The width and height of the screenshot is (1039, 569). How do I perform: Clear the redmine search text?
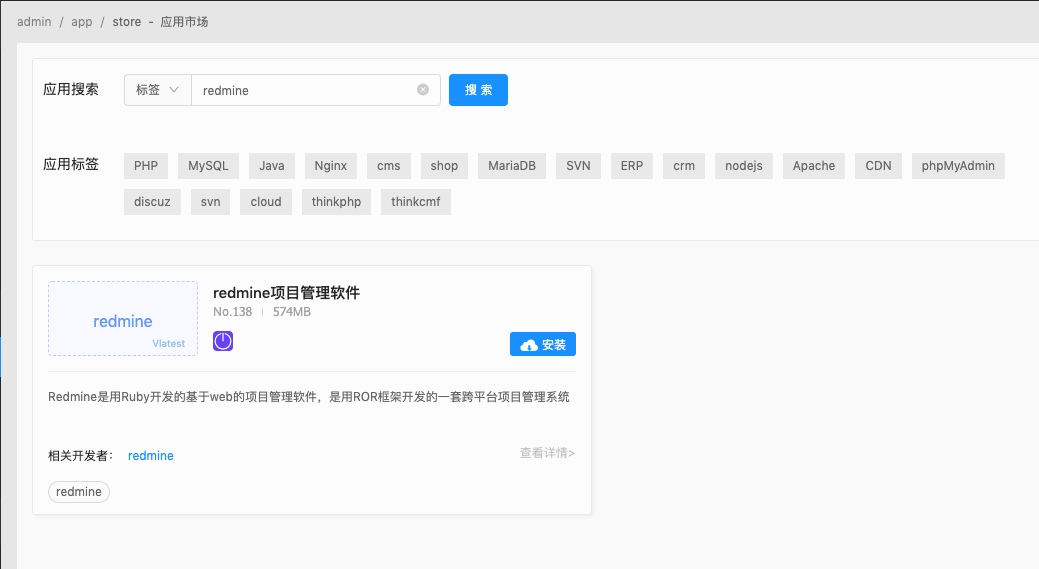[x=423, y=89]
